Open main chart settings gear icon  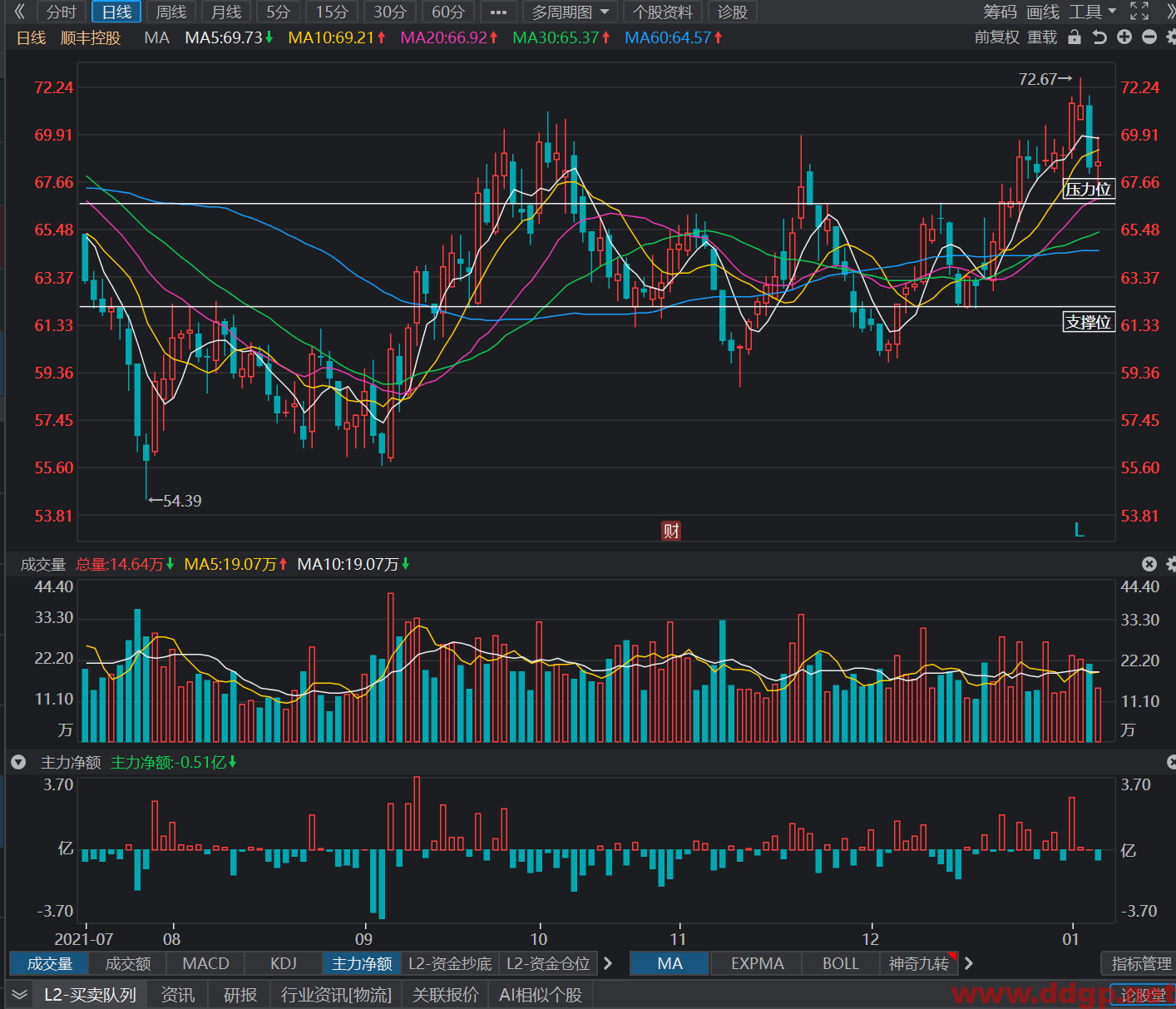[1171, 37]
